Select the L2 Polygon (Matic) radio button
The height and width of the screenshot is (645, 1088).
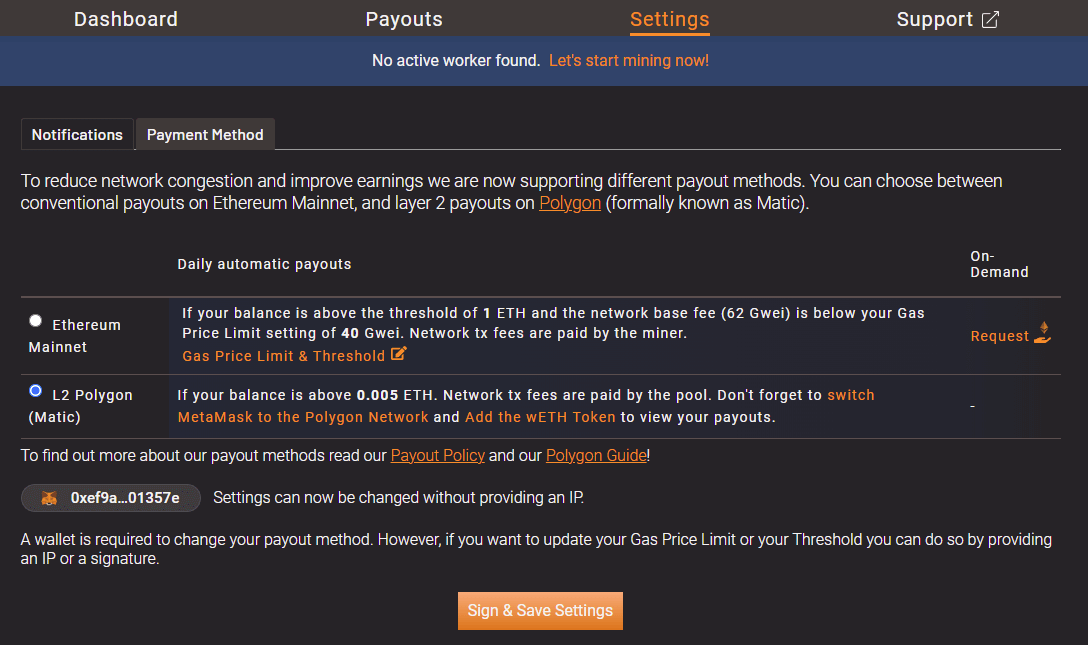click(x=35, y=390)
